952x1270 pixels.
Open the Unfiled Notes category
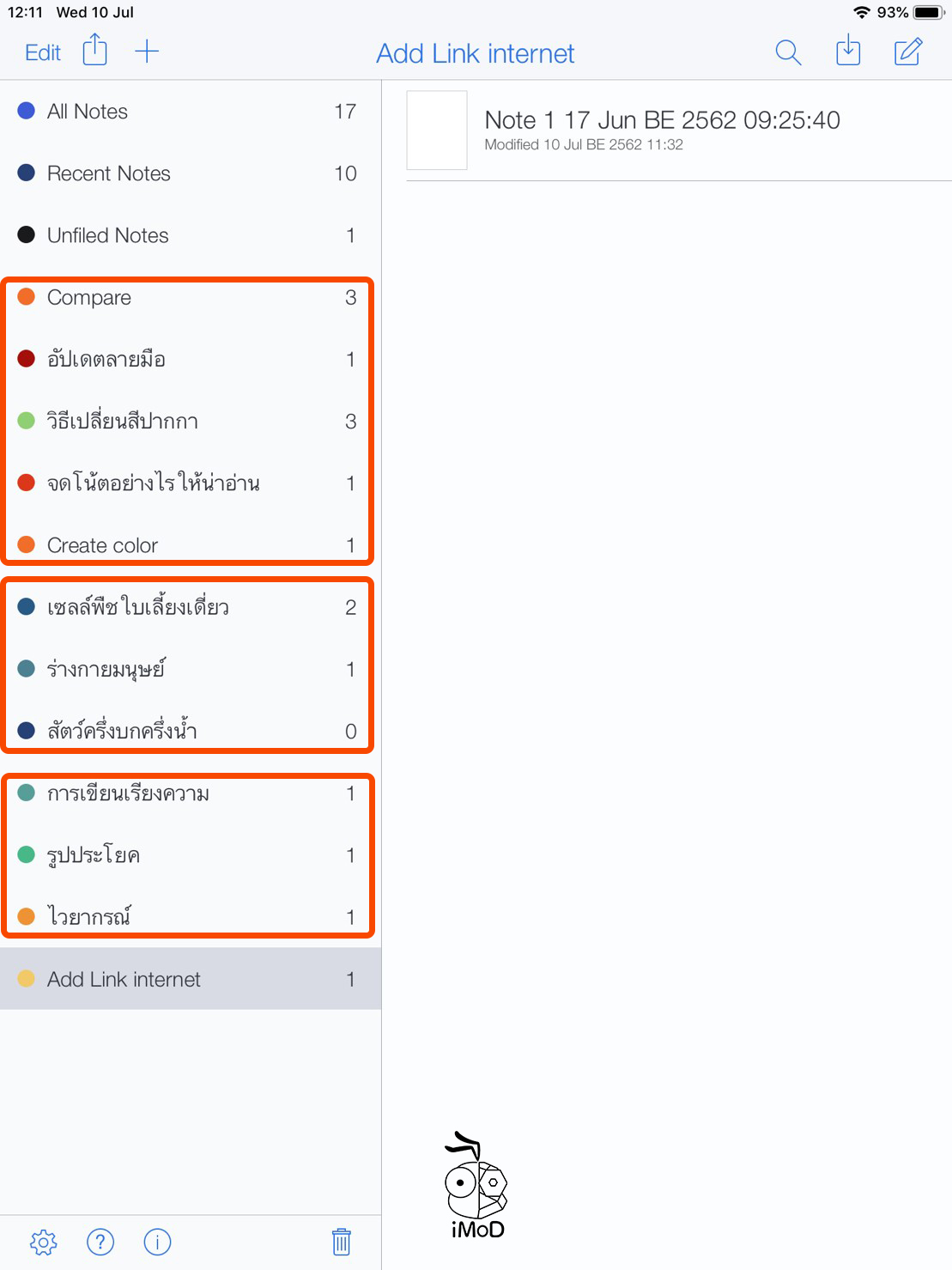pos(129,235)
